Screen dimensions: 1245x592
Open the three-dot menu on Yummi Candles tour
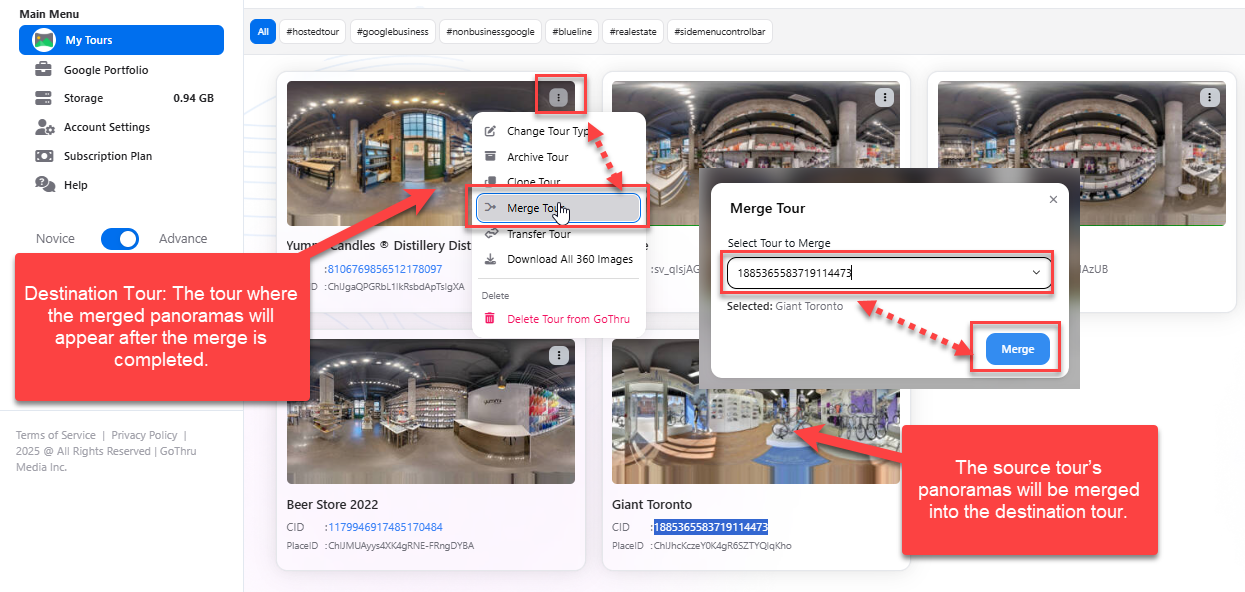click(559, 98)
